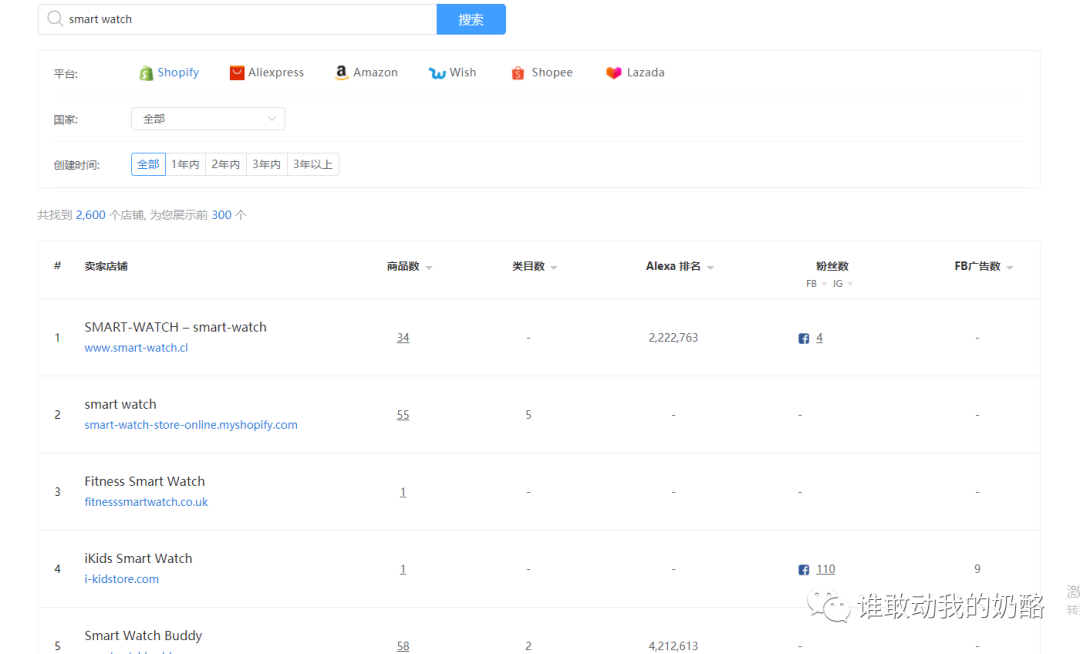The image size is (1080, 654).
Task: Click the Shopee bag icon
Action: pyautogui.click(x=518, y=73)
